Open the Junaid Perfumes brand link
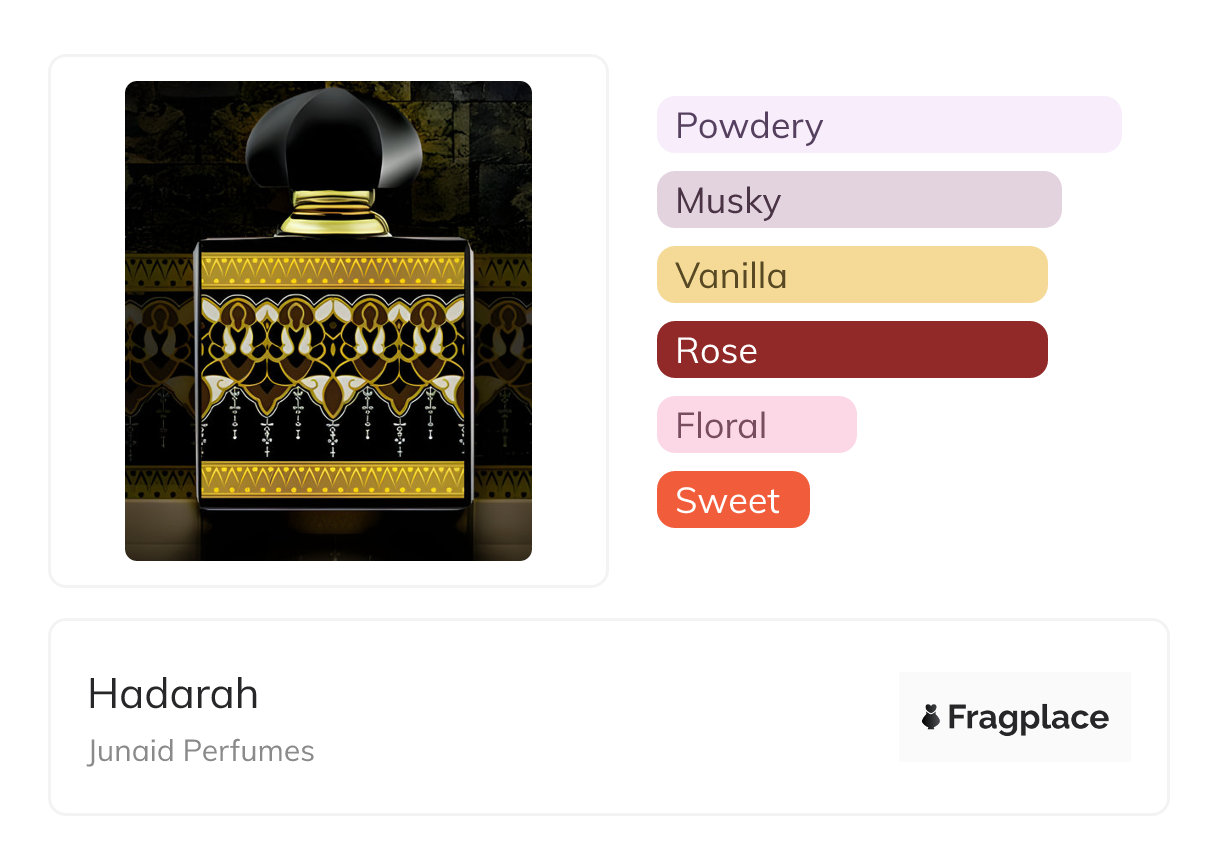 tap(201, 751)
